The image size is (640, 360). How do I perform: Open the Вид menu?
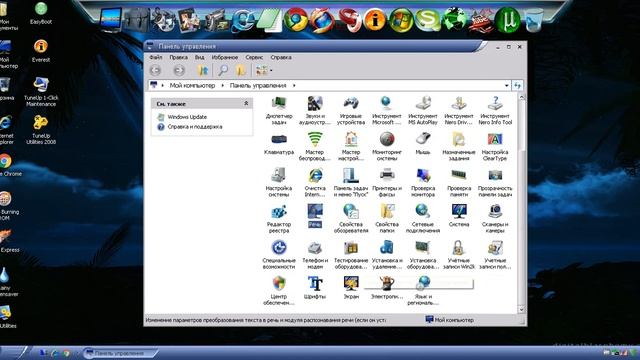coord(199,58)
